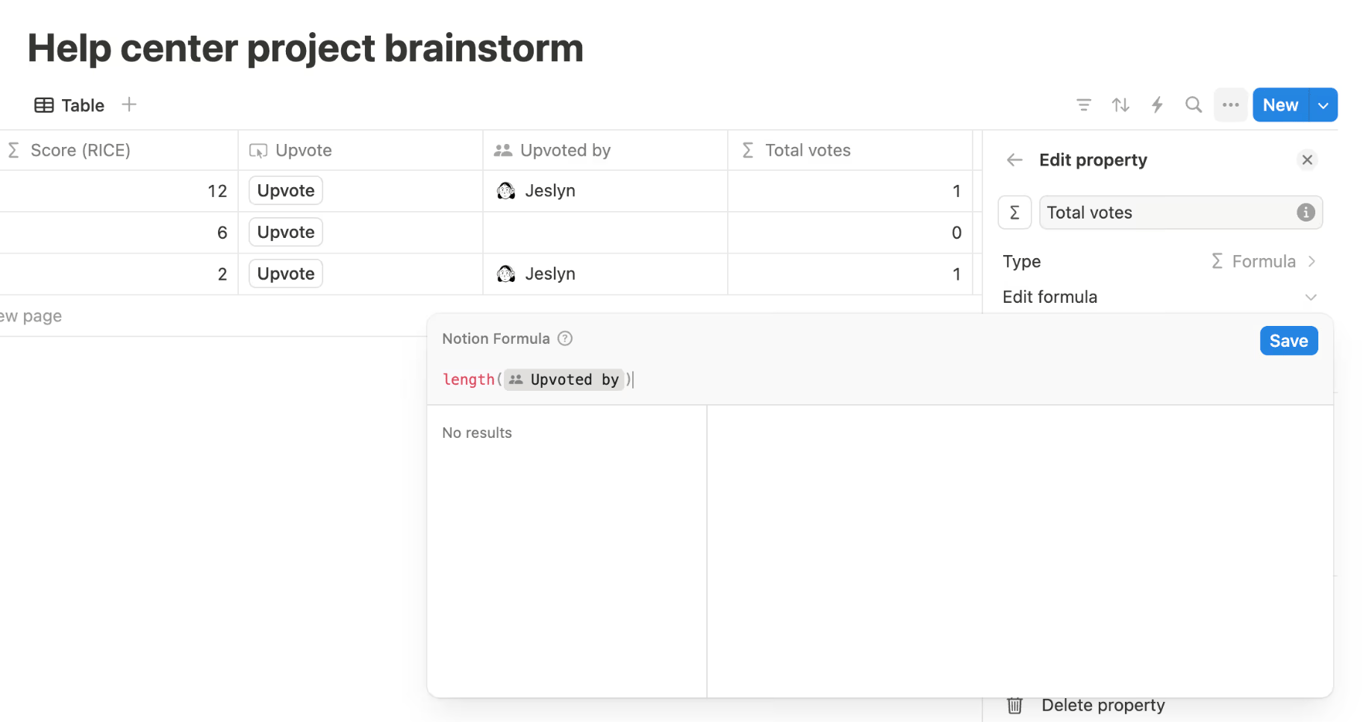
Task: Open the filter icon in toolbar
Action: [x=1083, y=105]
